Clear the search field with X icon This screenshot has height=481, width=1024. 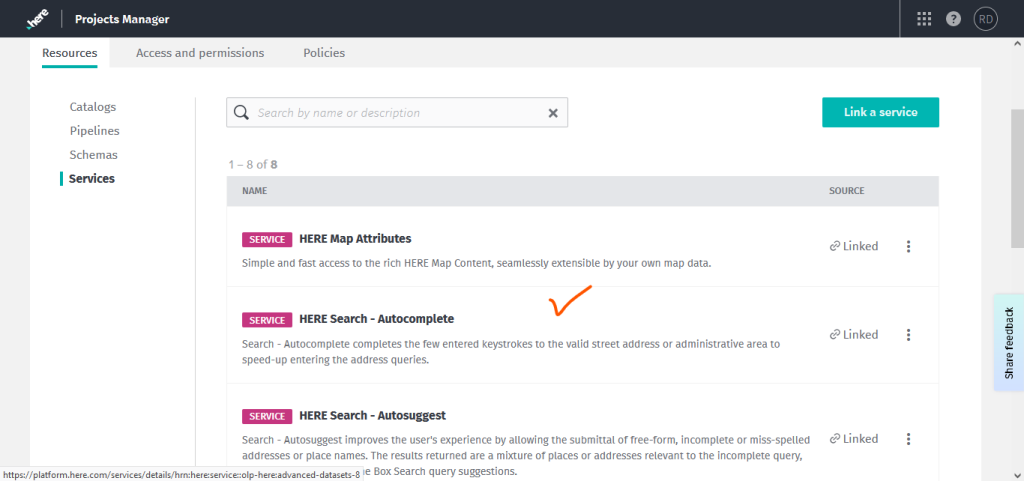(553, 113)
